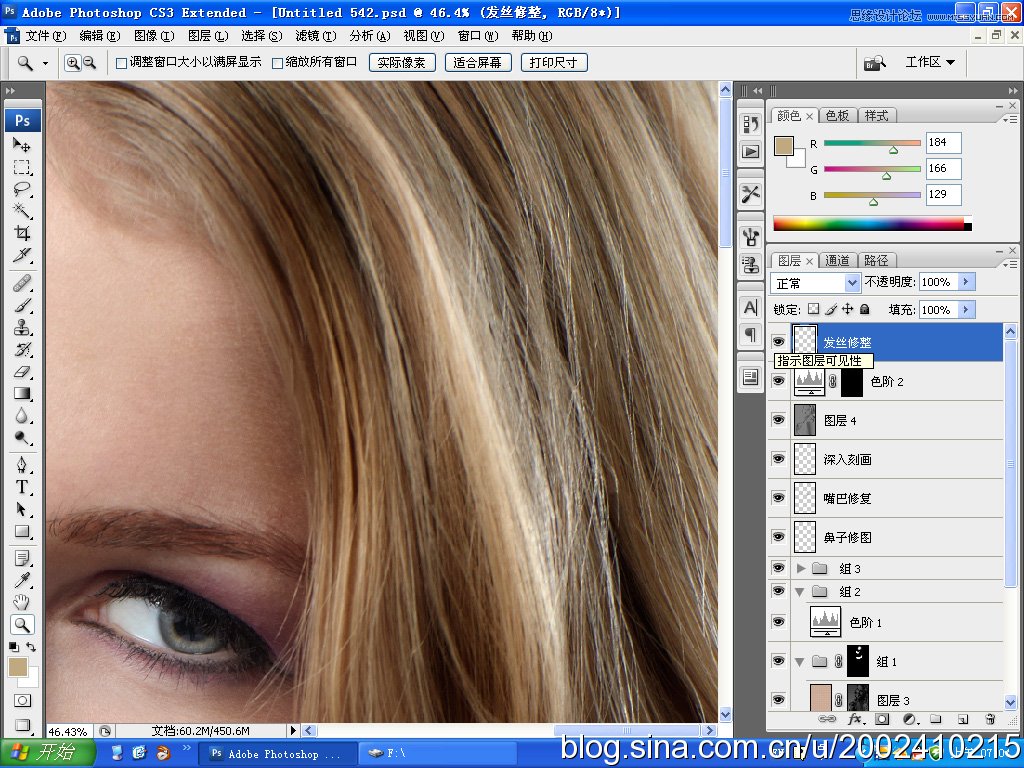Viewport: 1024px width, 768px height.
Task: Open the Windows 开始 start menu
Action: click(48, 753)
